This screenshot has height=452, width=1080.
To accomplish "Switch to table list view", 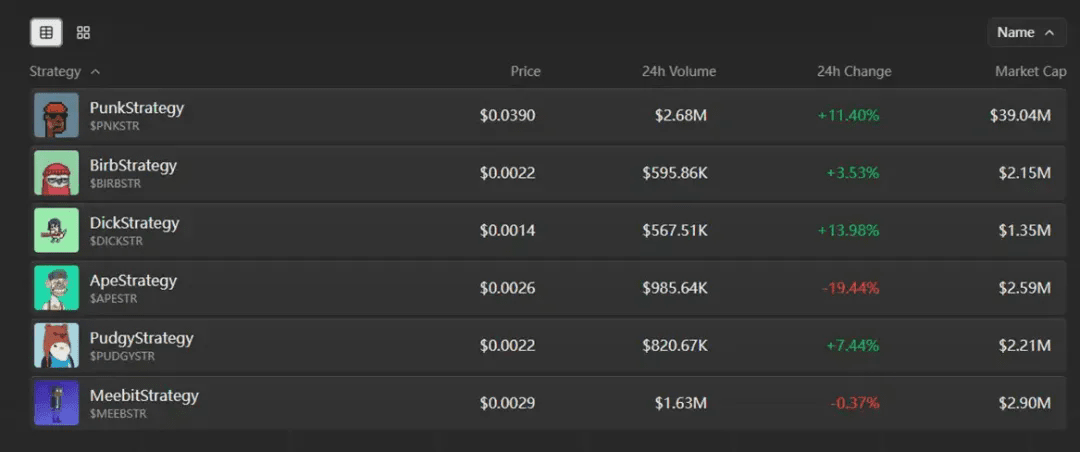I will pyautogui.click(x=46, y=33).
